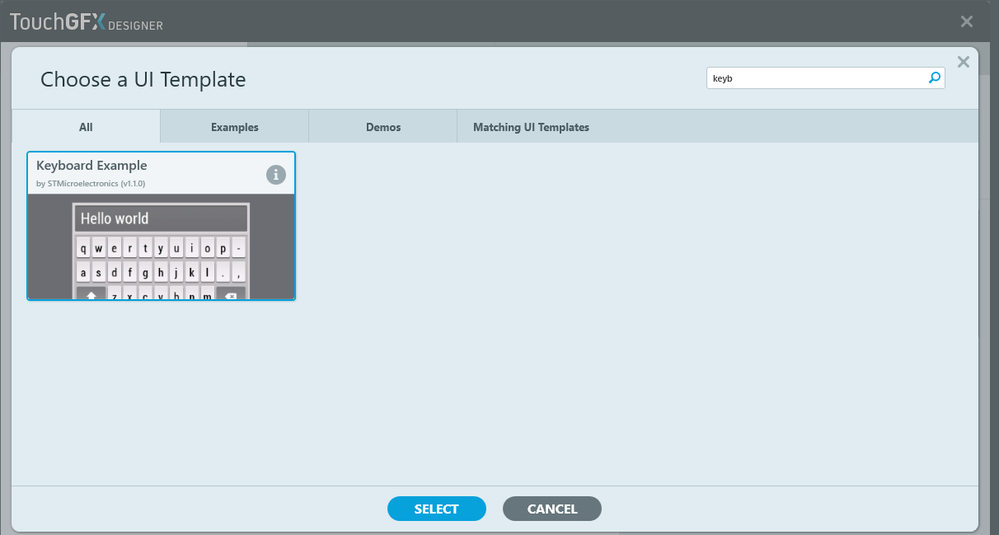Close the Choose a UI Template dialog
The height and width of the screenshot is (535, 999).
point(963,62)
